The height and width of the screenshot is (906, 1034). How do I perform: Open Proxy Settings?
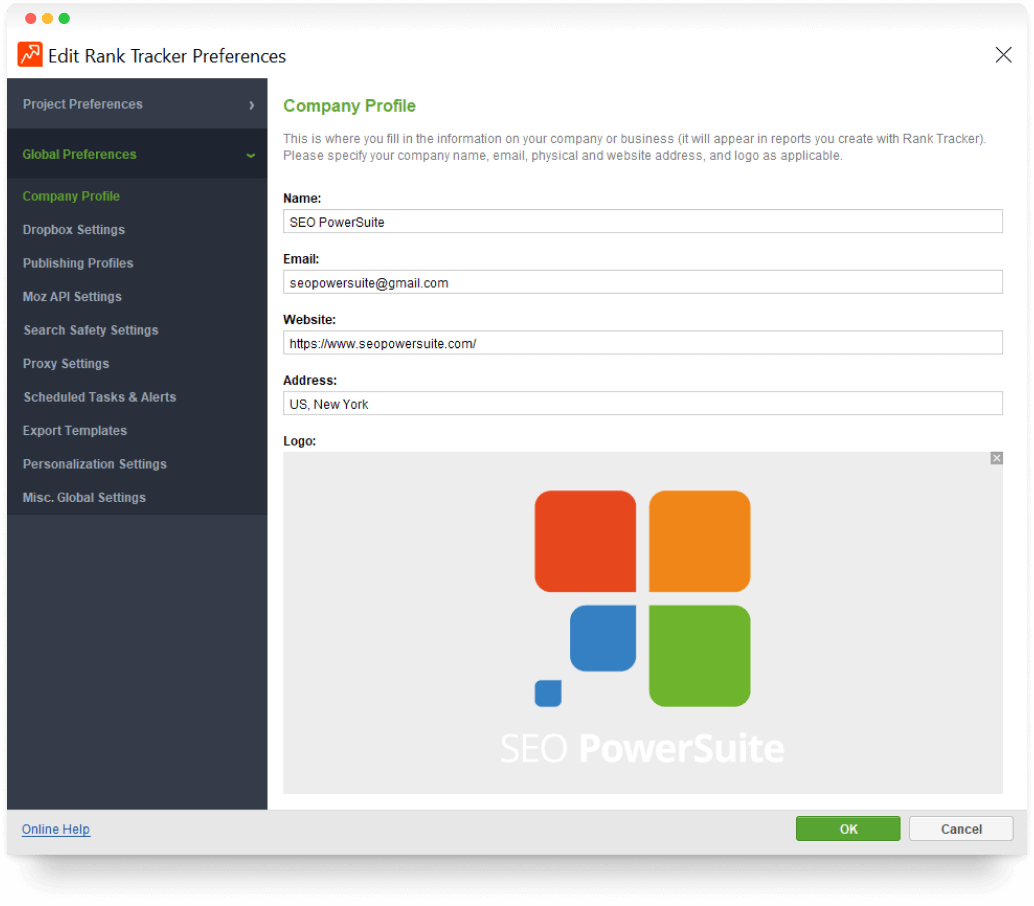pos(66,364)
